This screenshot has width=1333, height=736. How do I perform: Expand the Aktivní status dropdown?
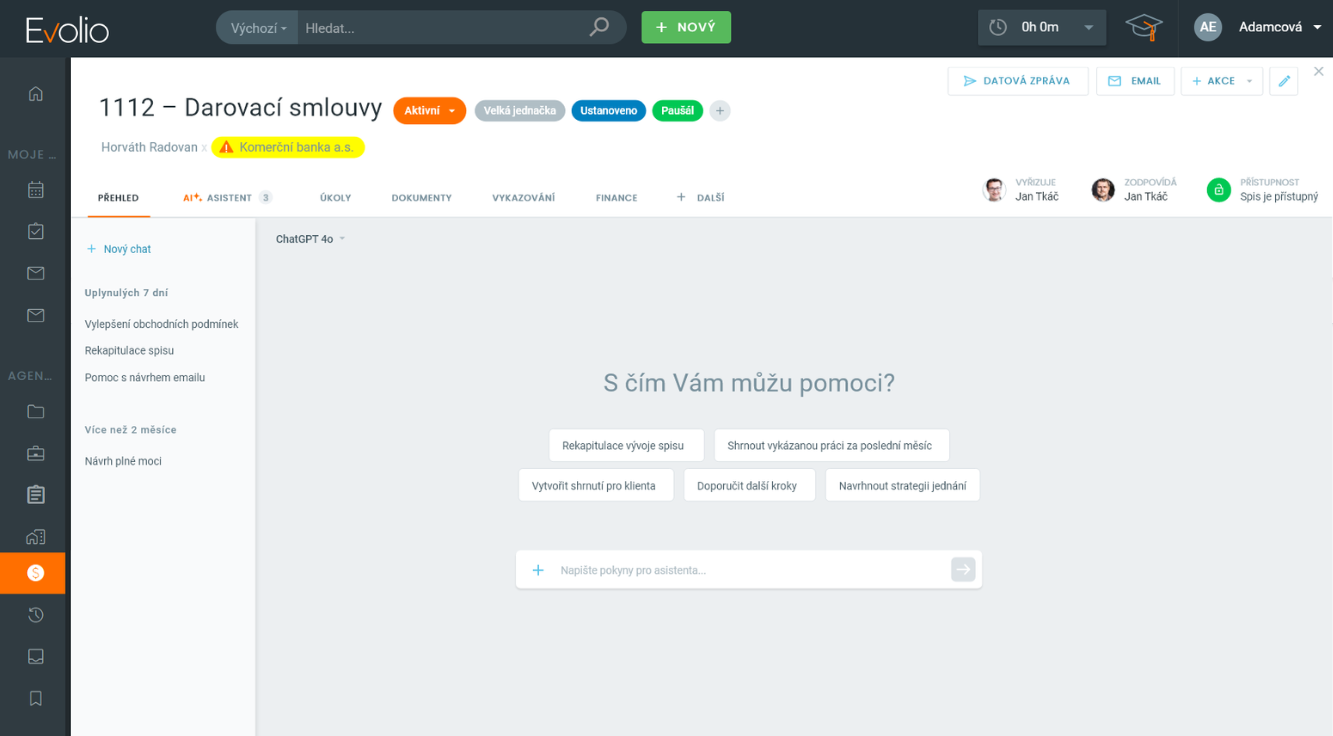click(430, 111)
